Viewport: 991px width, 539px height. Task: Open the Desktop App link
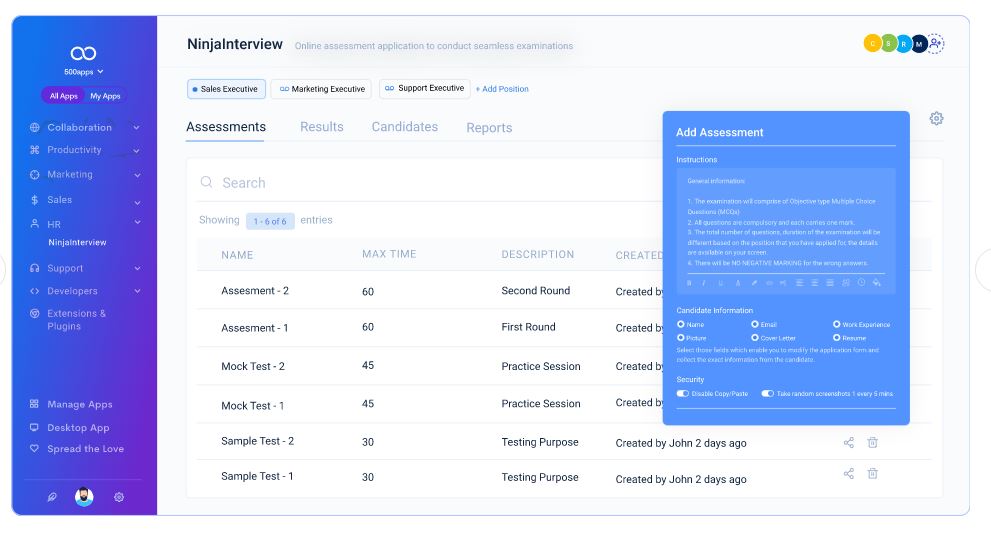click(78, 428)
